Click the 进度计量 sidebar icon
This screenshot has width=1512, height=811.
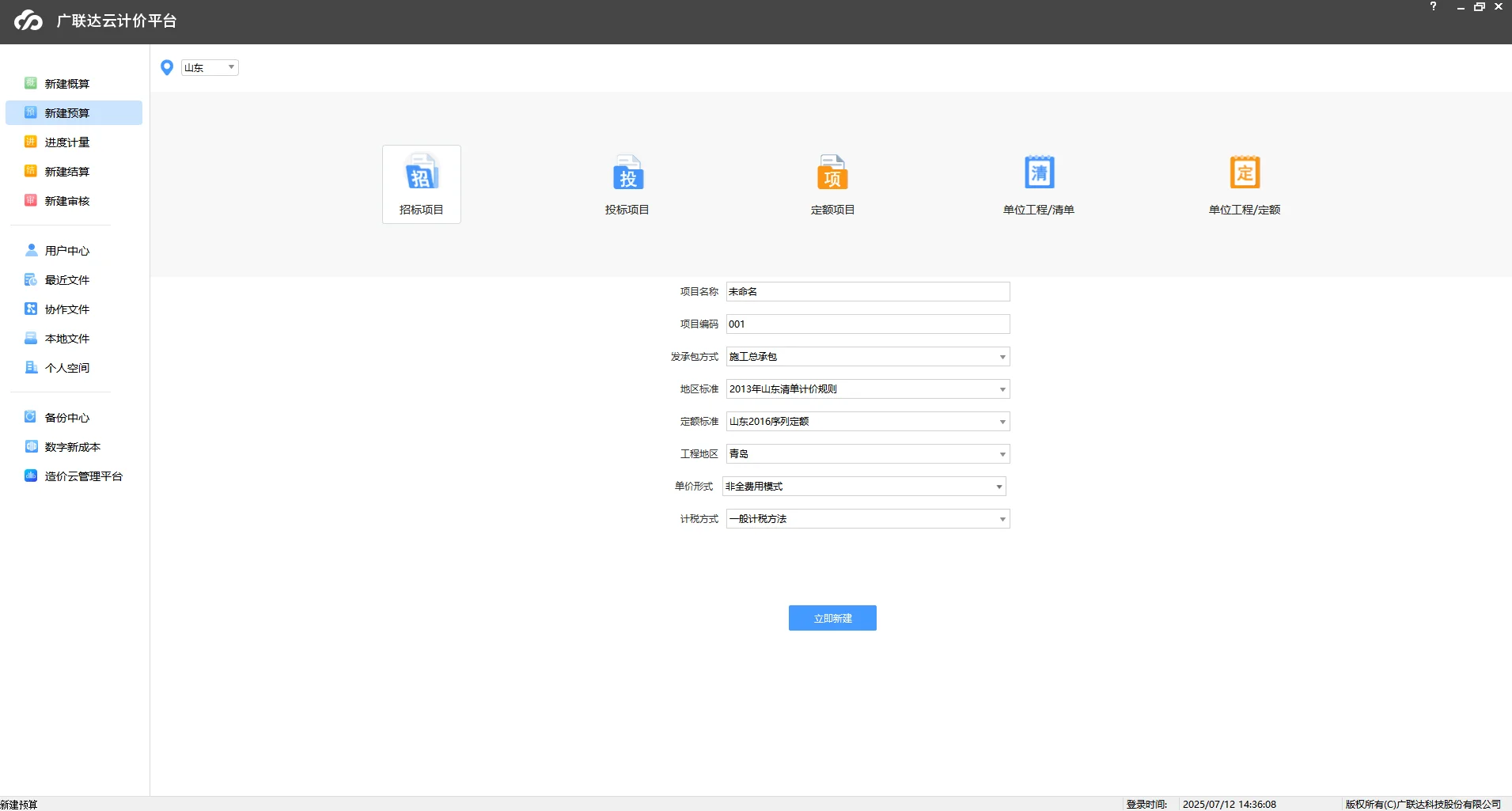click(31, 142)
